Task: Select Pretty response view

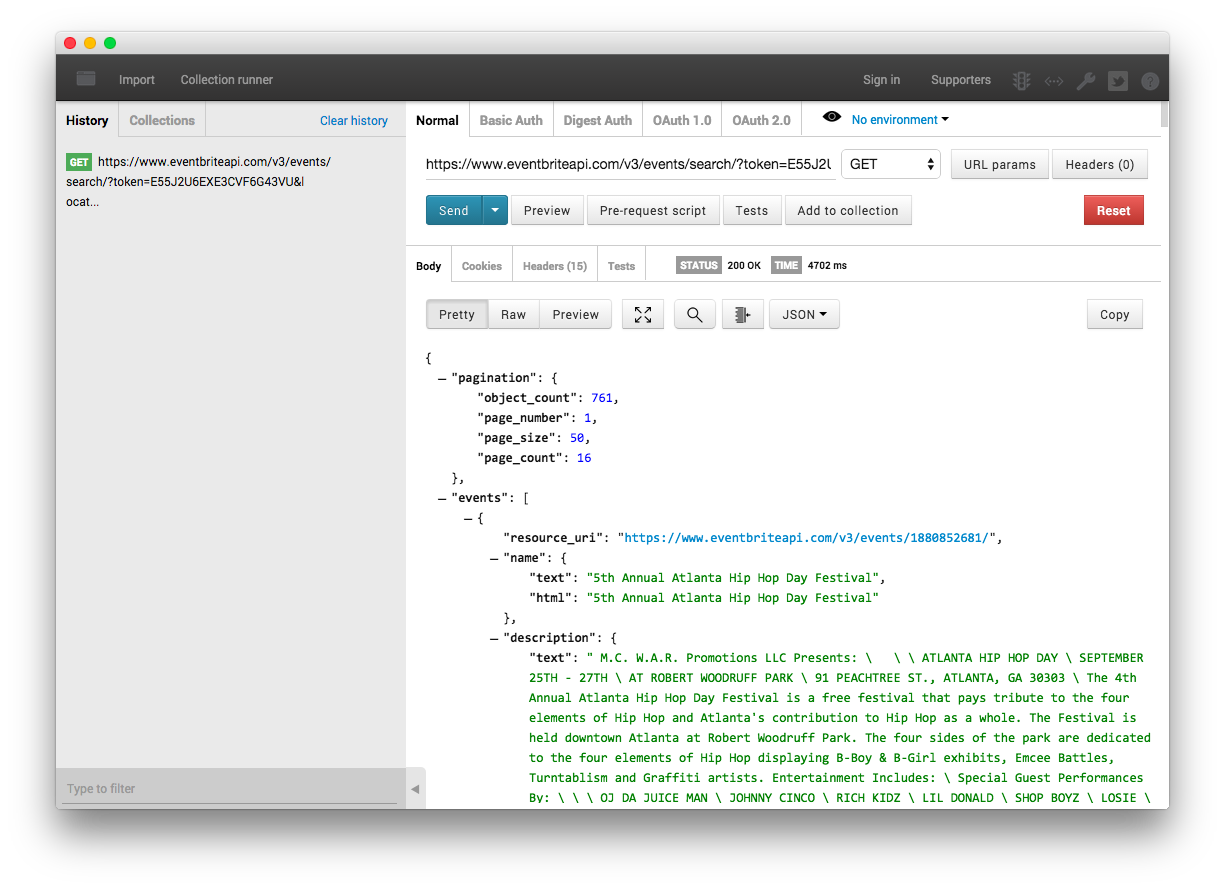Action: coord(457,315)
